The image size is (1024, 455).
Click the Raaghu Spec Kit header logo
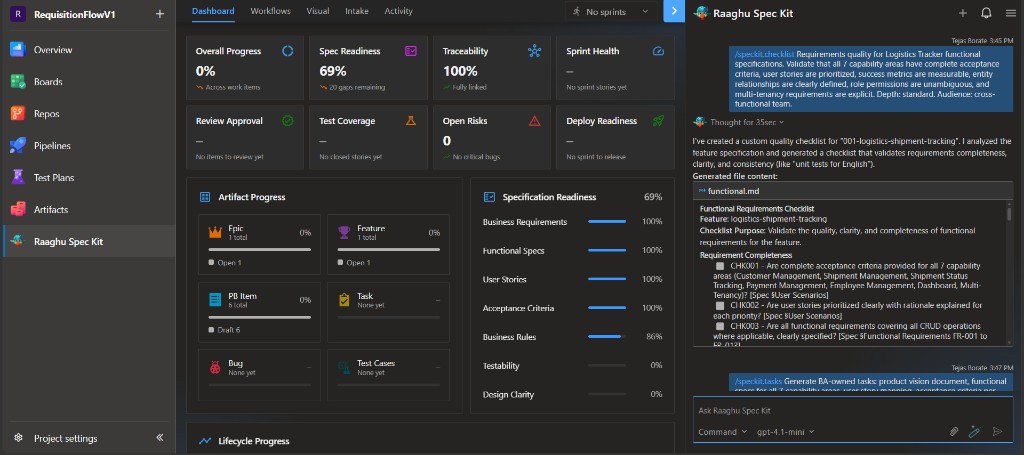click(701, 13)
